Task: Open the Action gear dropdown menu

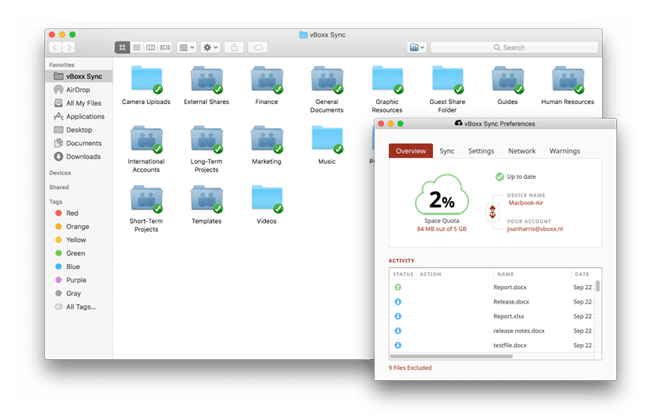Action: click(211, 47)
